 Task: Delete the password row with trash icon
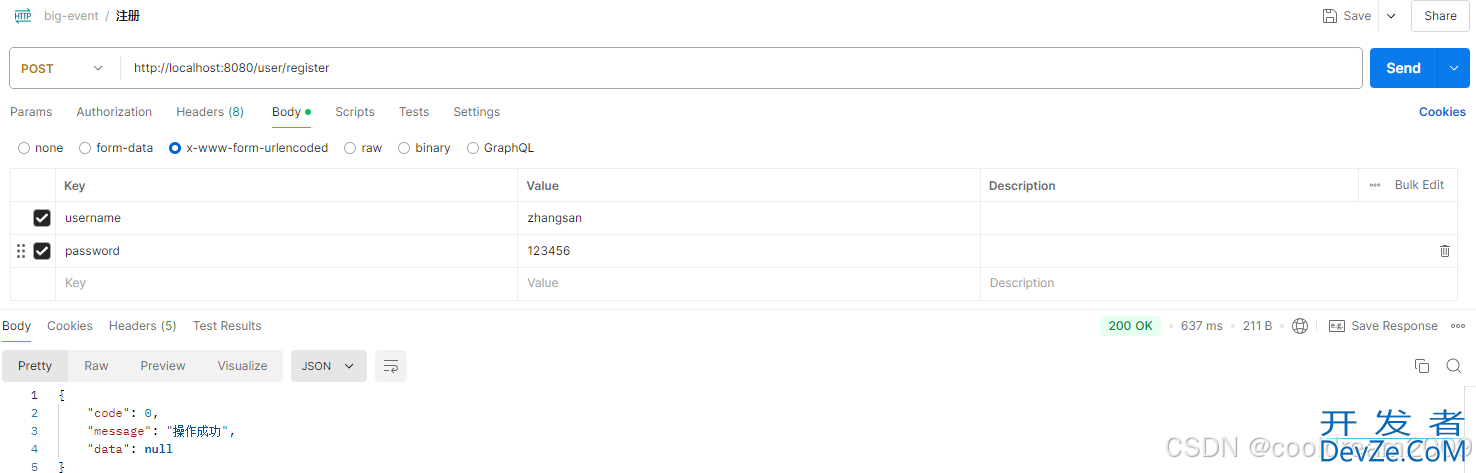pyautogui.click(x=1444, y=251)
